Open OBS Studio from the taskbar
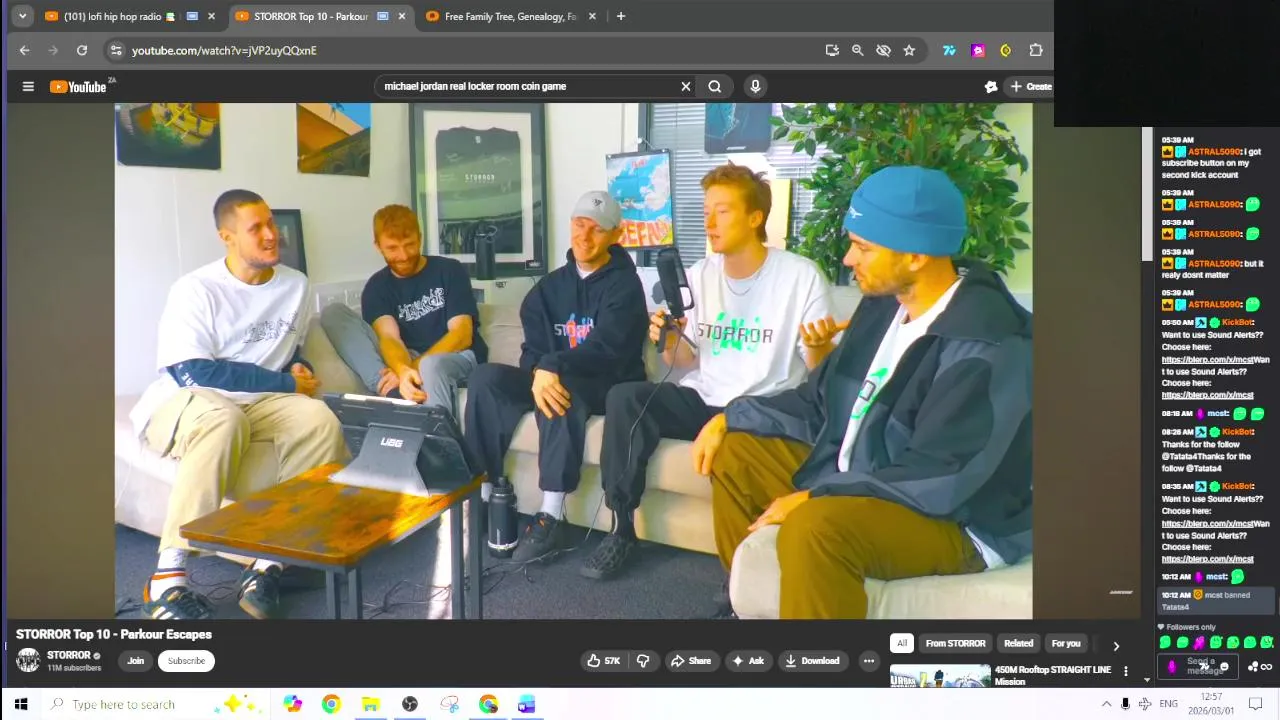This screenshot has height=720, width=1280. click(x=409, y=704)
